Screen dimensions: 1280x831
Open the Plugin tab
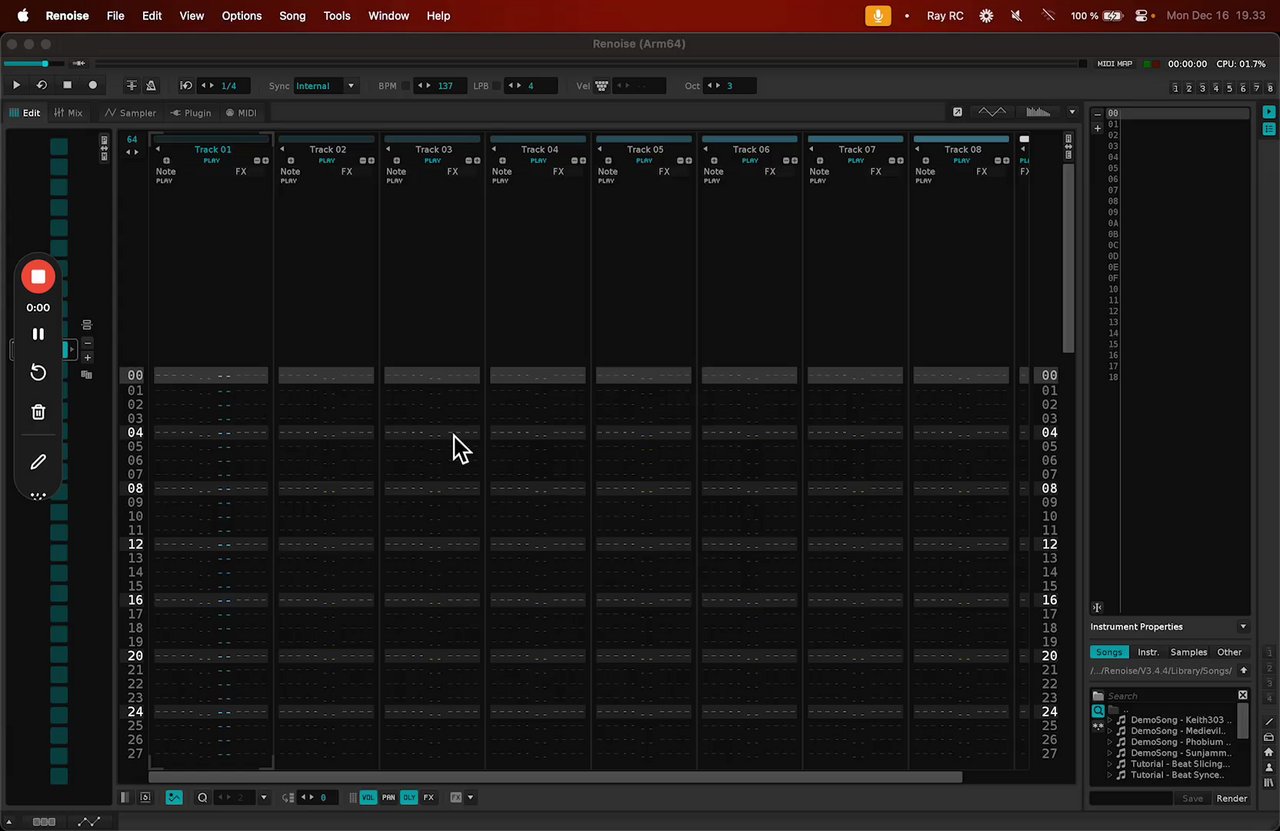click(191, 113)
